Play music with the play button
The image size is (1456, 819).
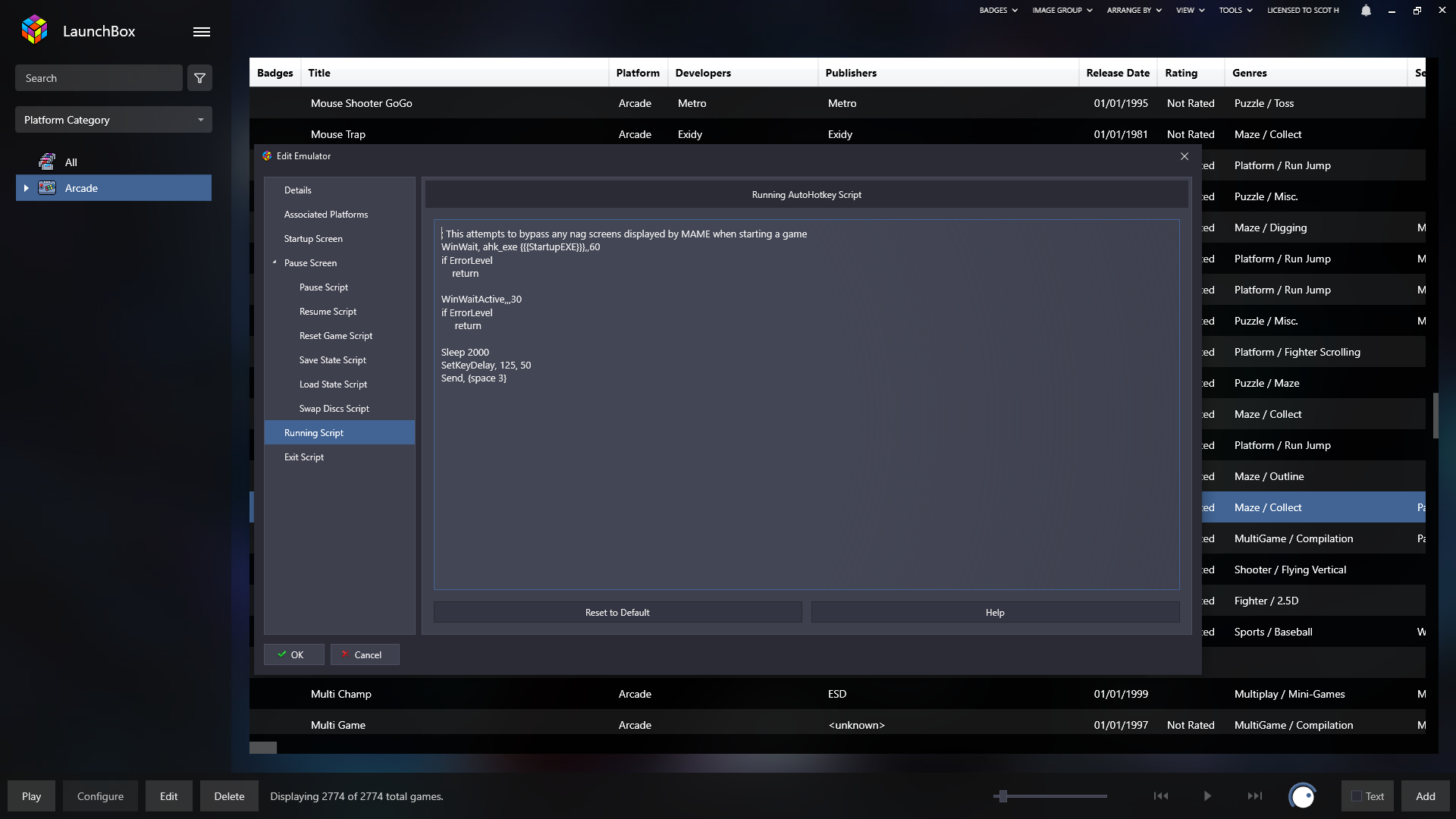point(1207,796)
